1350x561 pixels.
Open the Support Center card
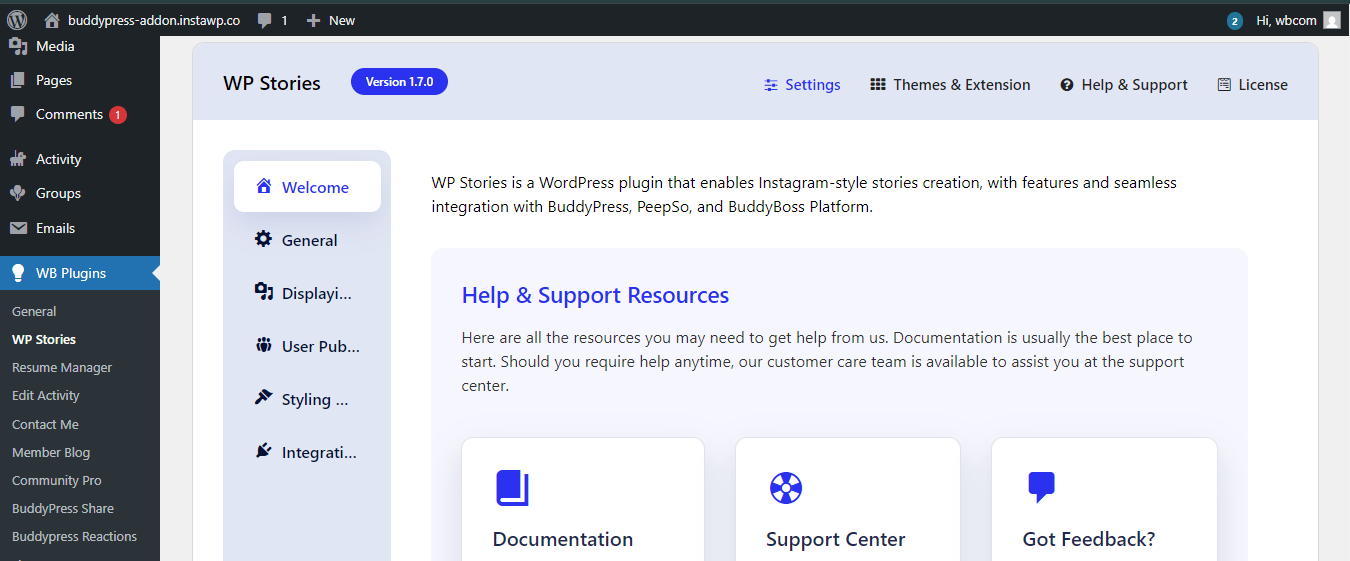click(x=848, y=499)
